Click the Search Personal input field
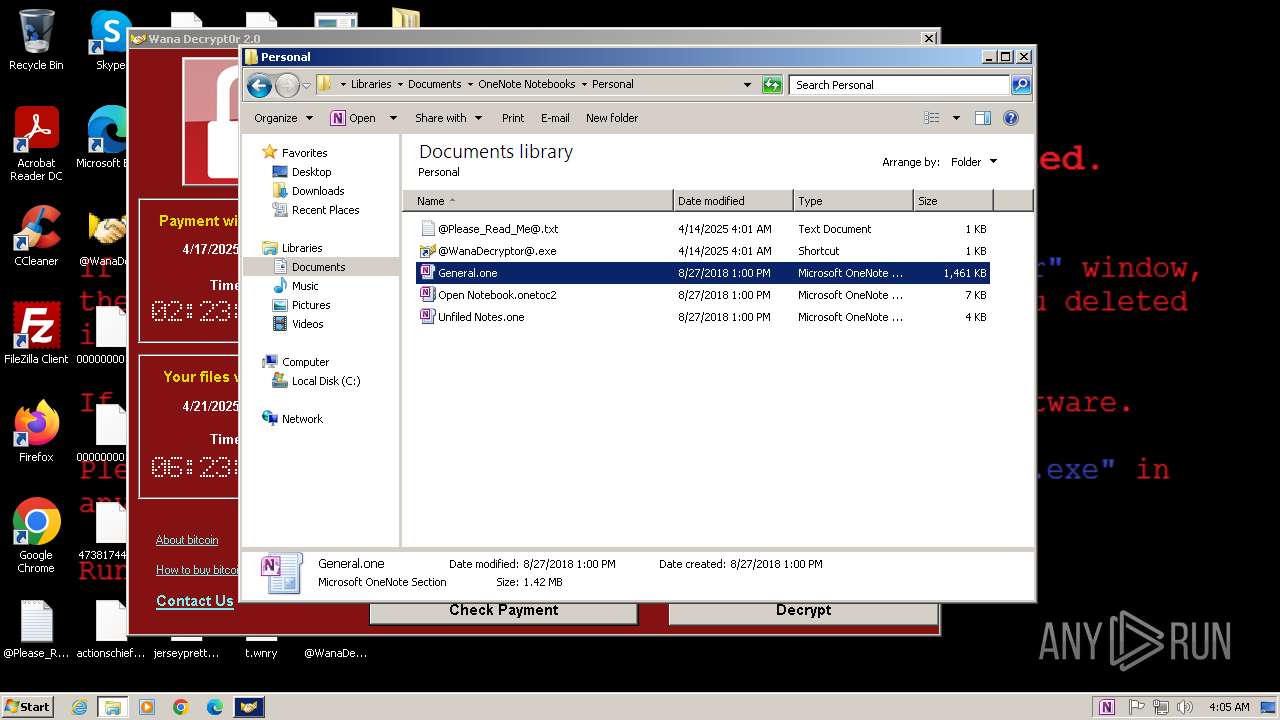The height and width of the screenshot is (720, 1280). pos(900,85)
